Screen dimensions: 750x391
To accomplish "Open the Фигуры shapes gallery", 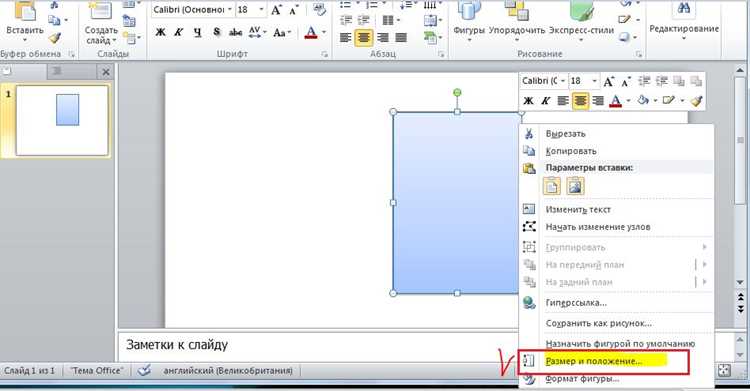I will [x=469, y=21].
